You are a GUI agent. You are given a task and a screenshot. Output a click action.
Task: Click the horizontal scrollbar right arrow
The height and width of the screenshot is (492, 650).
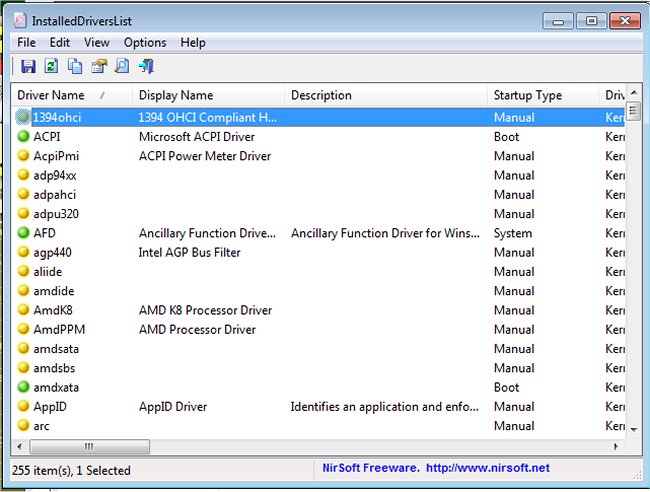coord(616,447)
